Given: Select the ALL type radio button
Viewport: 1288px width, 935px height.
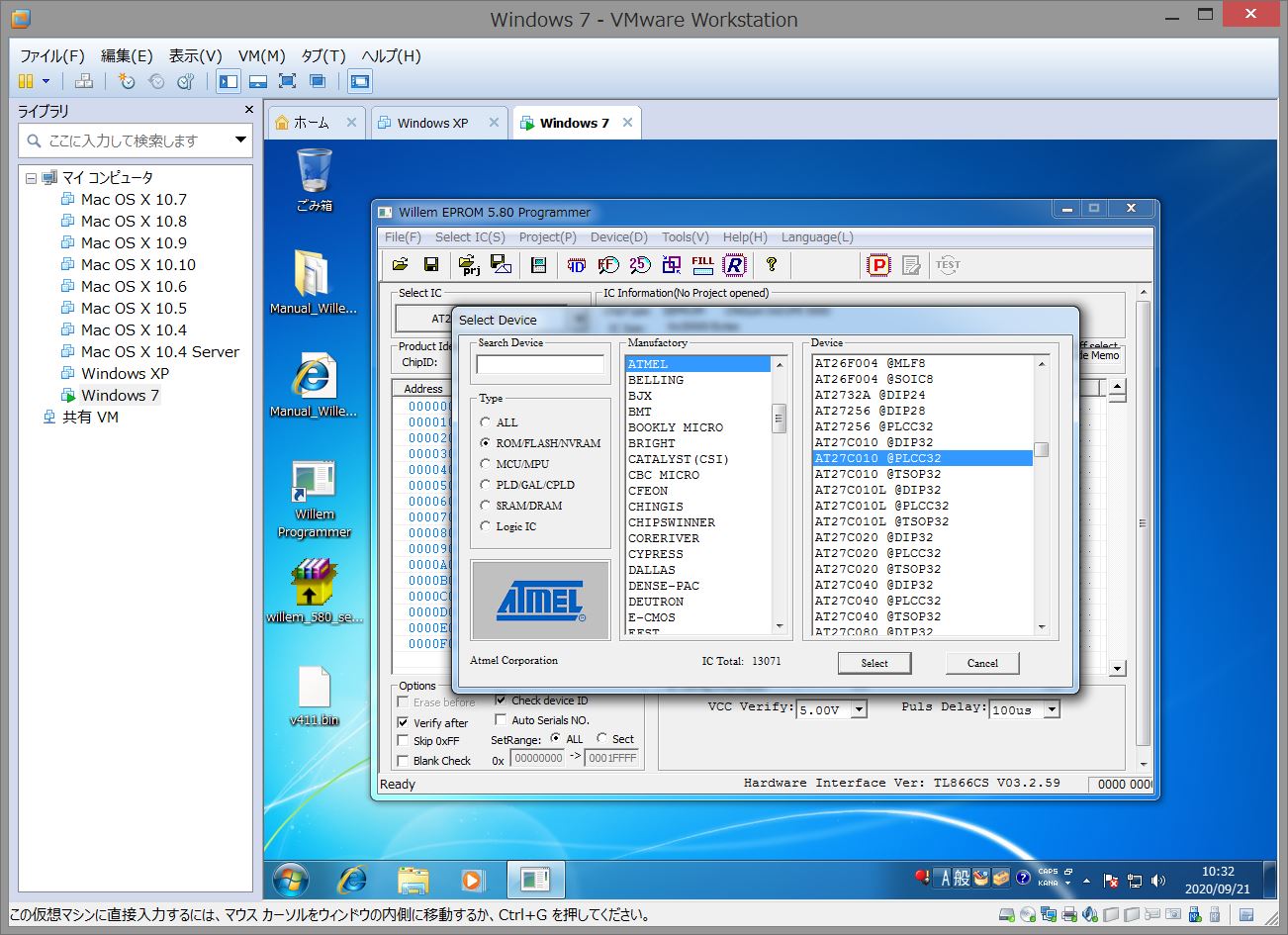Looking at the screenshot, I should point(485,422).
